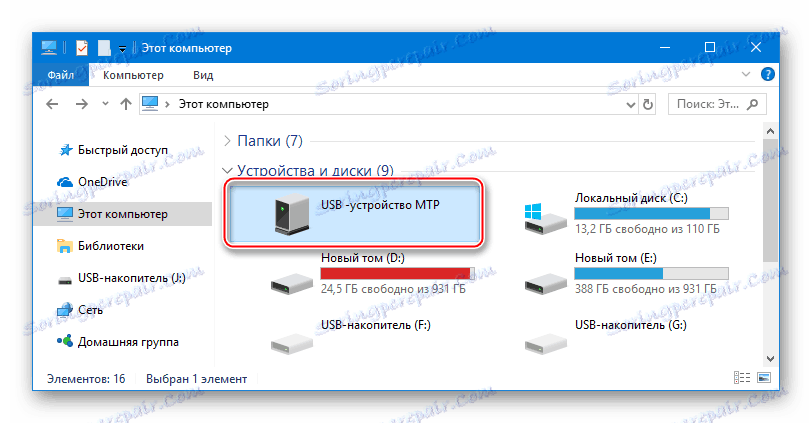
Task: Click the properties checkmark icon in title bar
Action: point(82,48)
